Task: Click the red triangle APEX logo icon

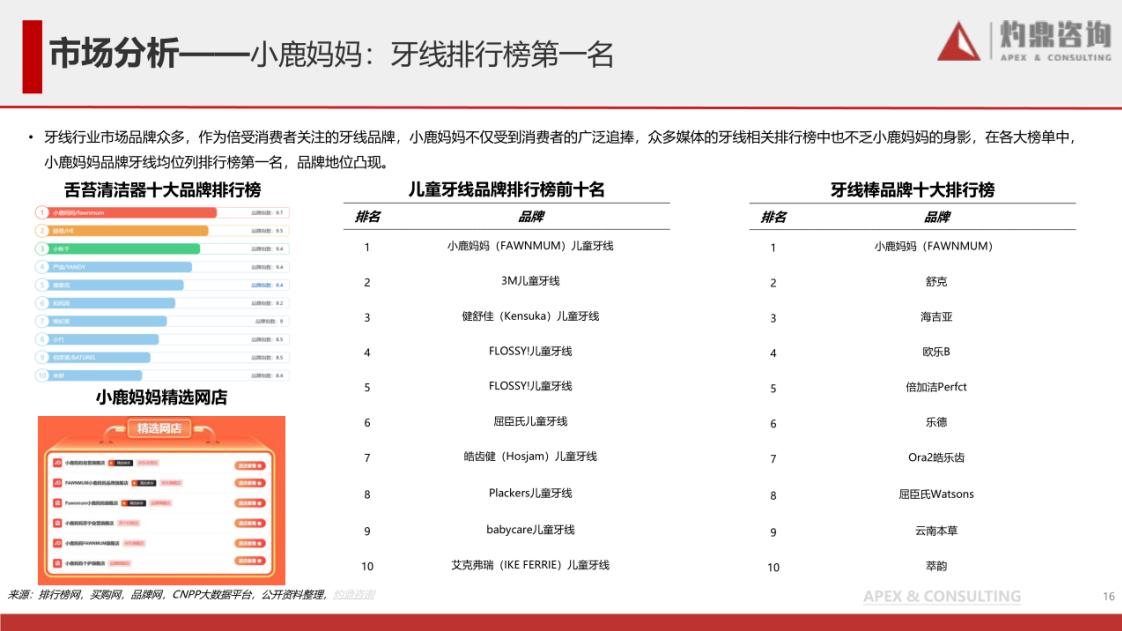Action: (958, 41)
